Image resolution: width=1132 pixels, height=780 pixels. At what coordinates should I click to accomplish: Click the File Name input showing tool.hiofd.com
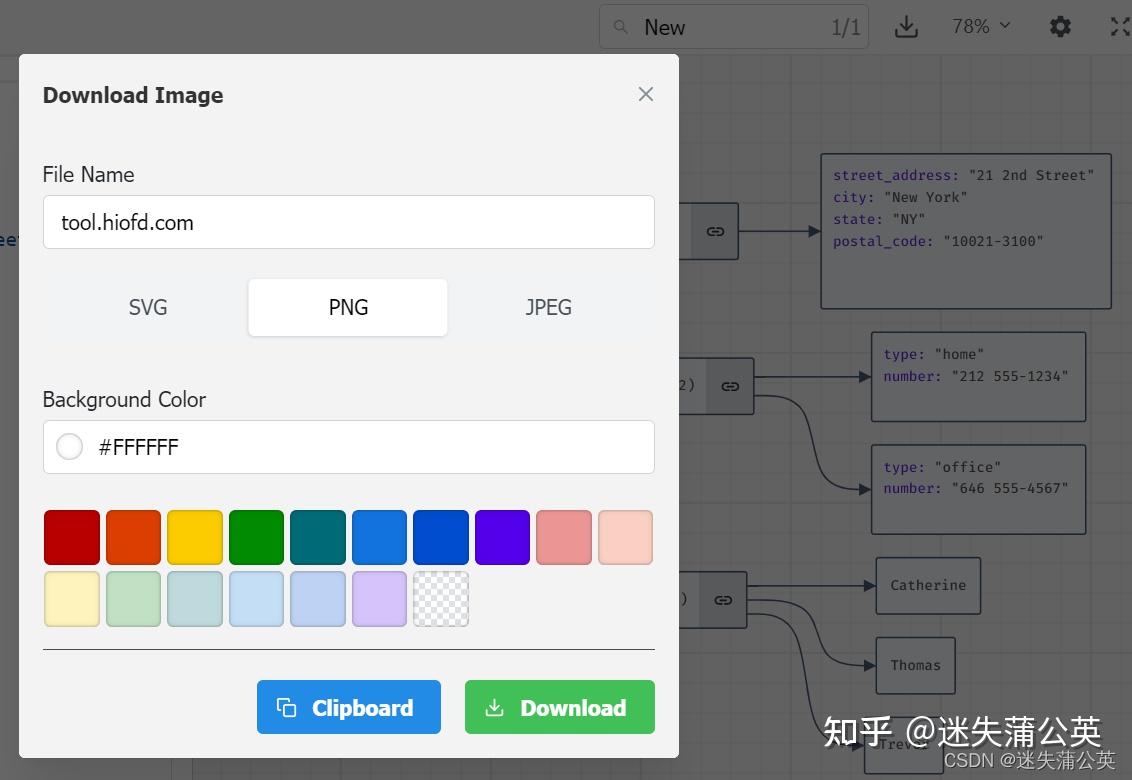click(x=348, y=222)
